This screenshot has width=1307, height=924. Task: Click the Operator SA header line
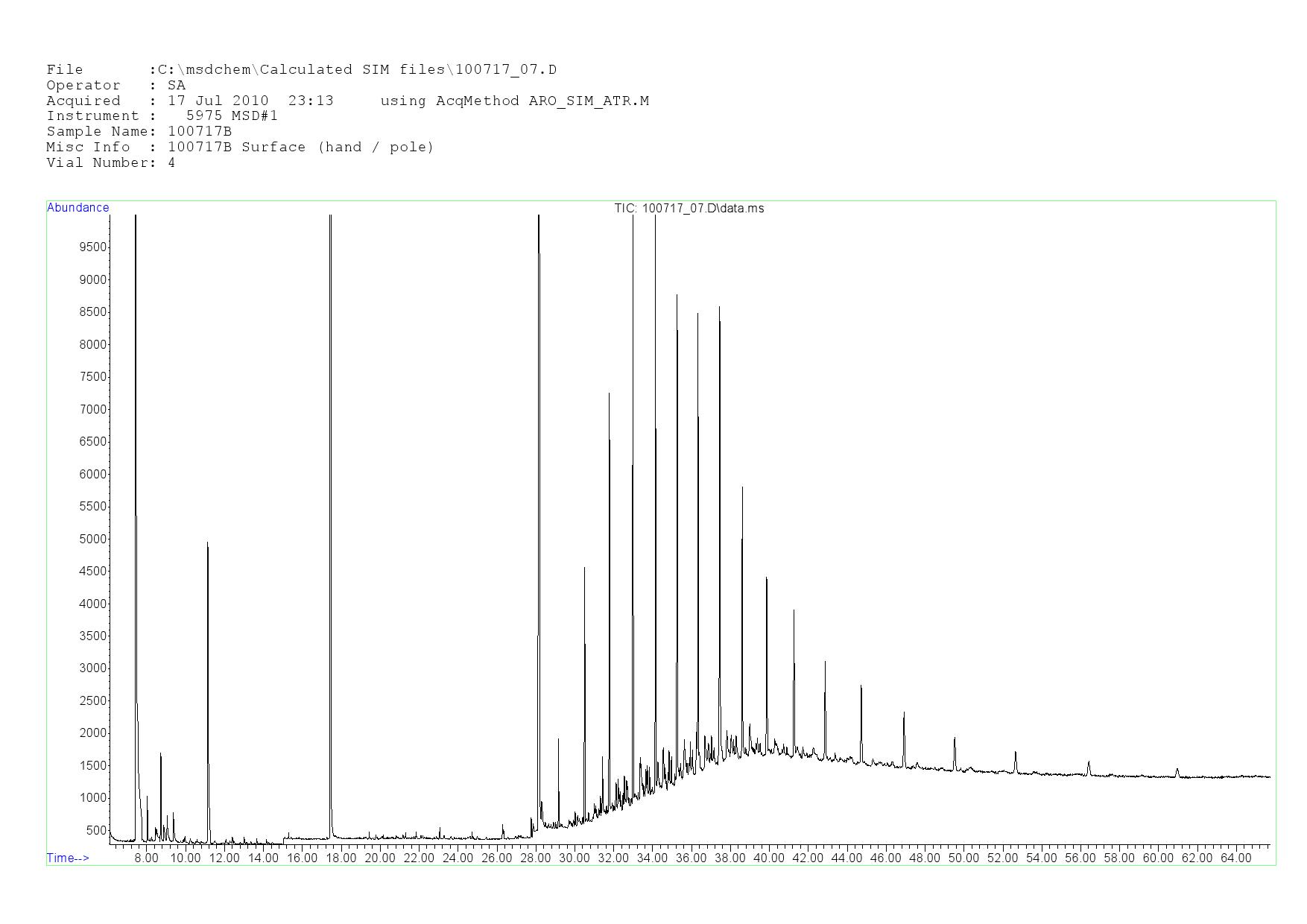click(x=115, y=86)
